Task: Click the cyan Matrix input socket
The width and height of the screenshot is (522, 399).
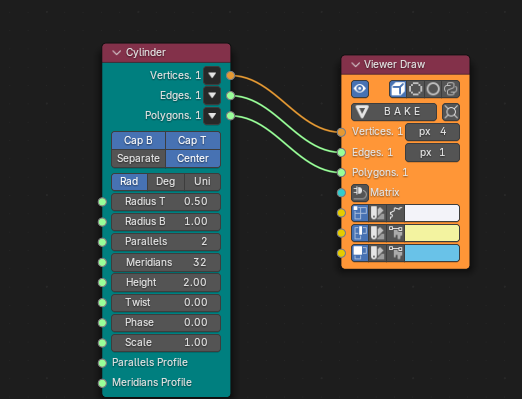Action: point(341,193)
